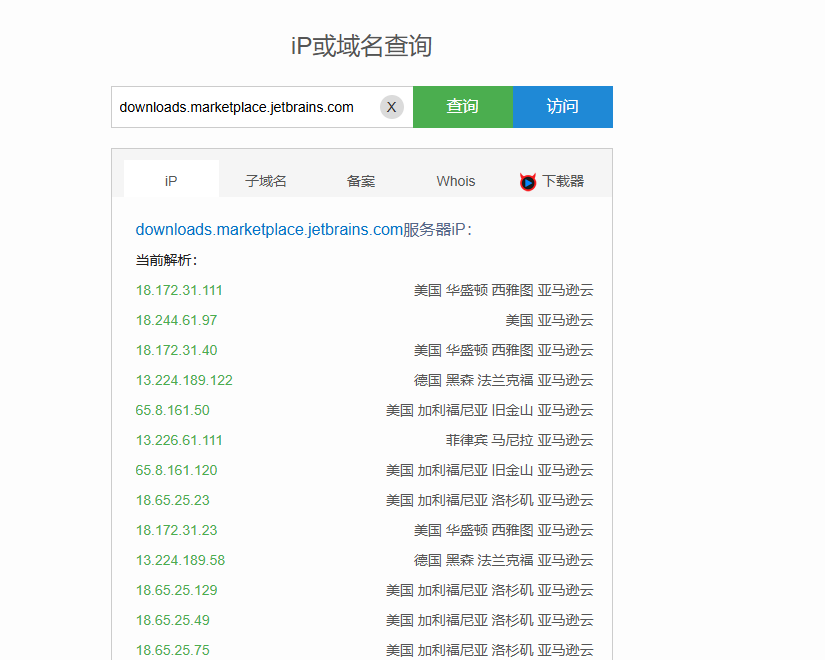The image size is (825, 660).
Task: Click IP address 13.226.61.111
Action: pyautogui.click(x=179, y=441)
